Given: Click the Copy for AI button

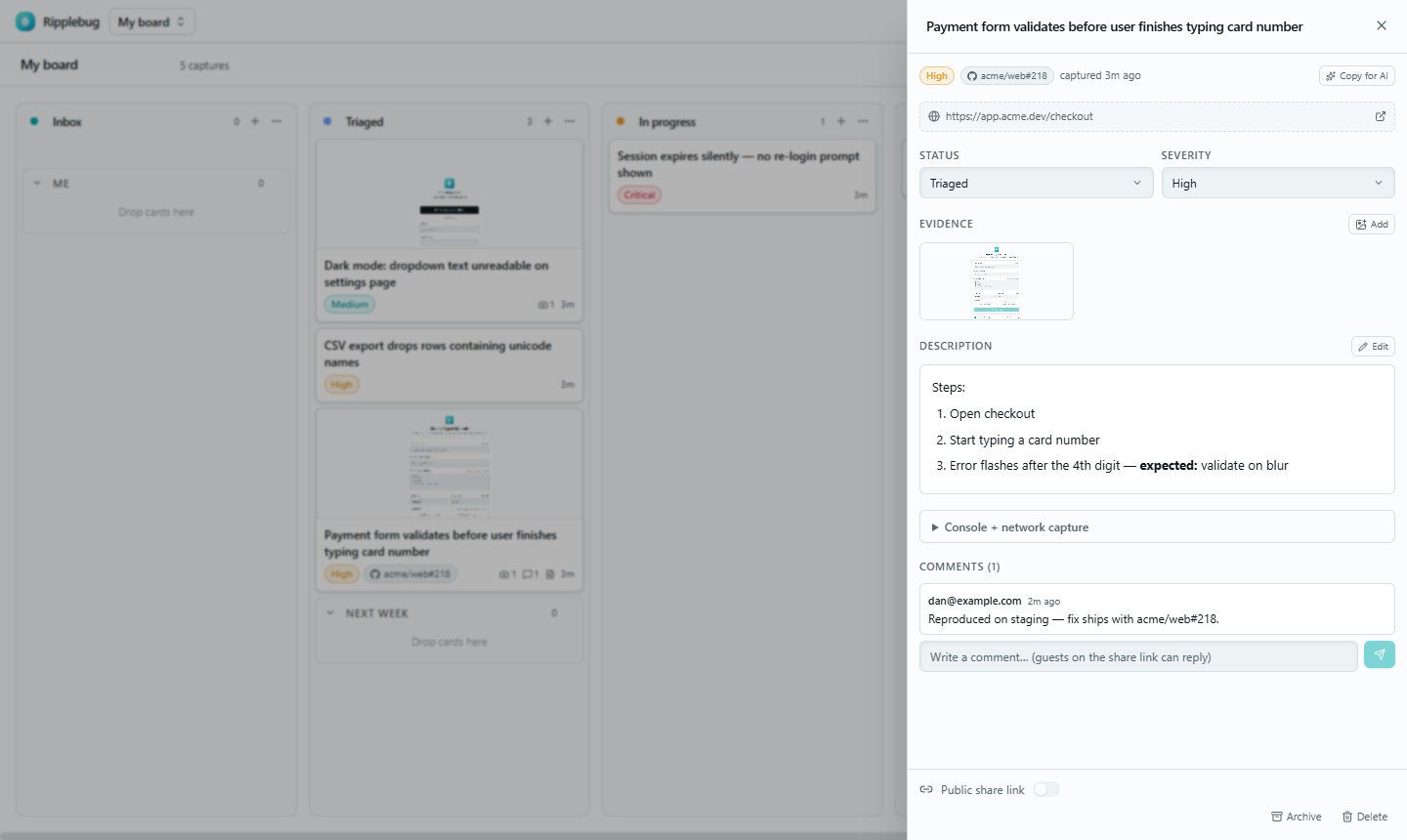Looking at the screenshot, I should point(1357,76).
